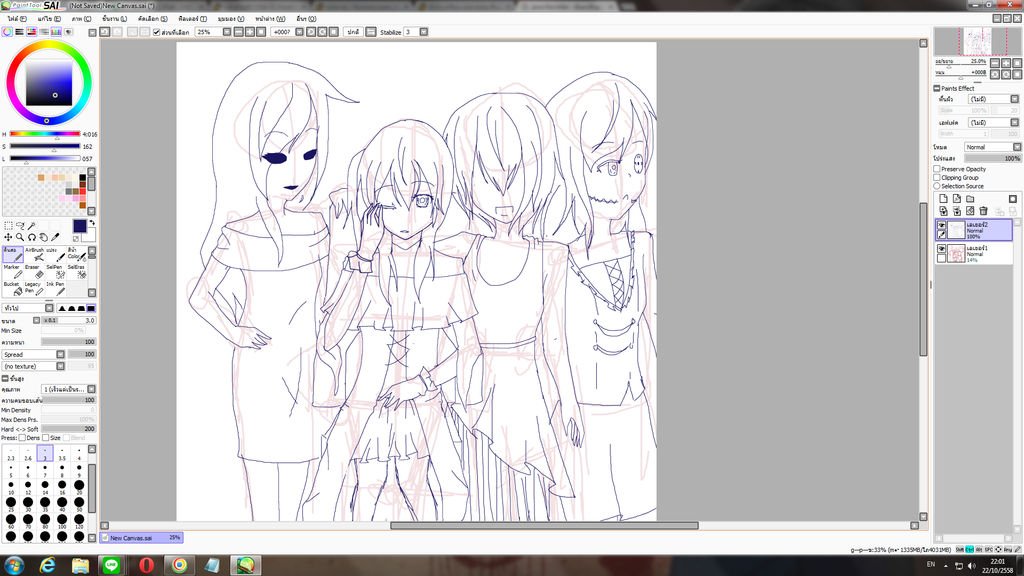Open the layer blending mode Normal dropdown
This screenshot has height=576, width=1024.
pos(993,147)
